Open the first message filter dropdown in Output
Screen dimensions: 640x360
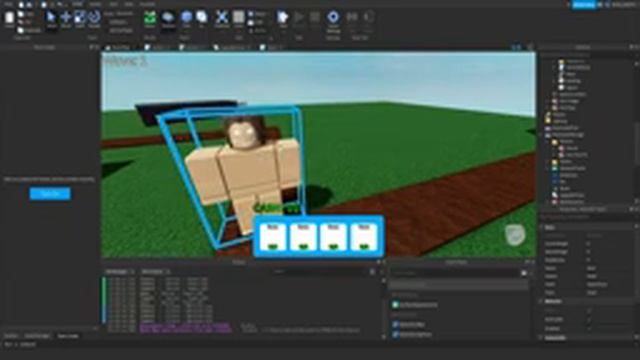click(120, 271)
